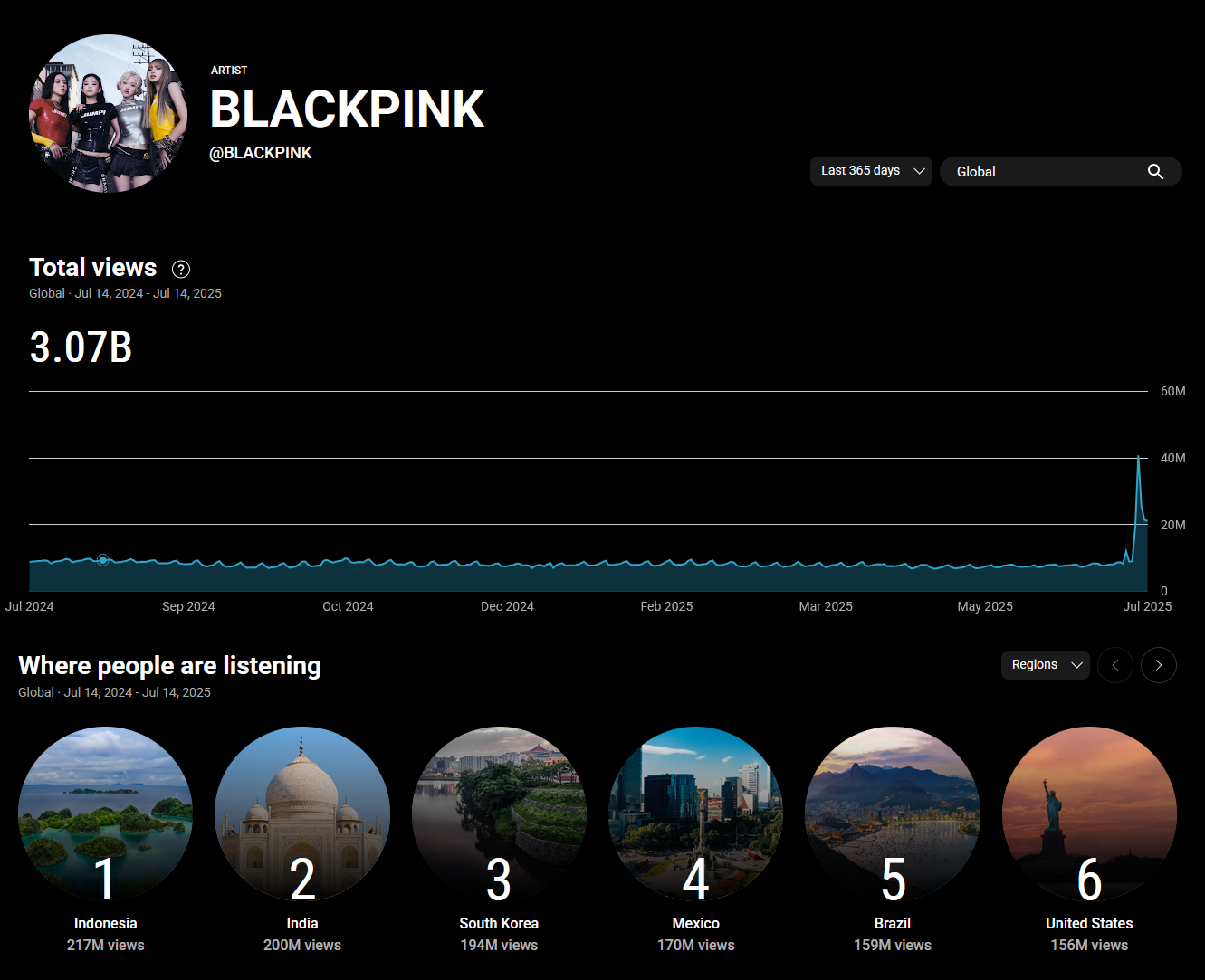Click the Total views heading
Viewport: 1205px width, 980px height.
(x=93, y=268)
